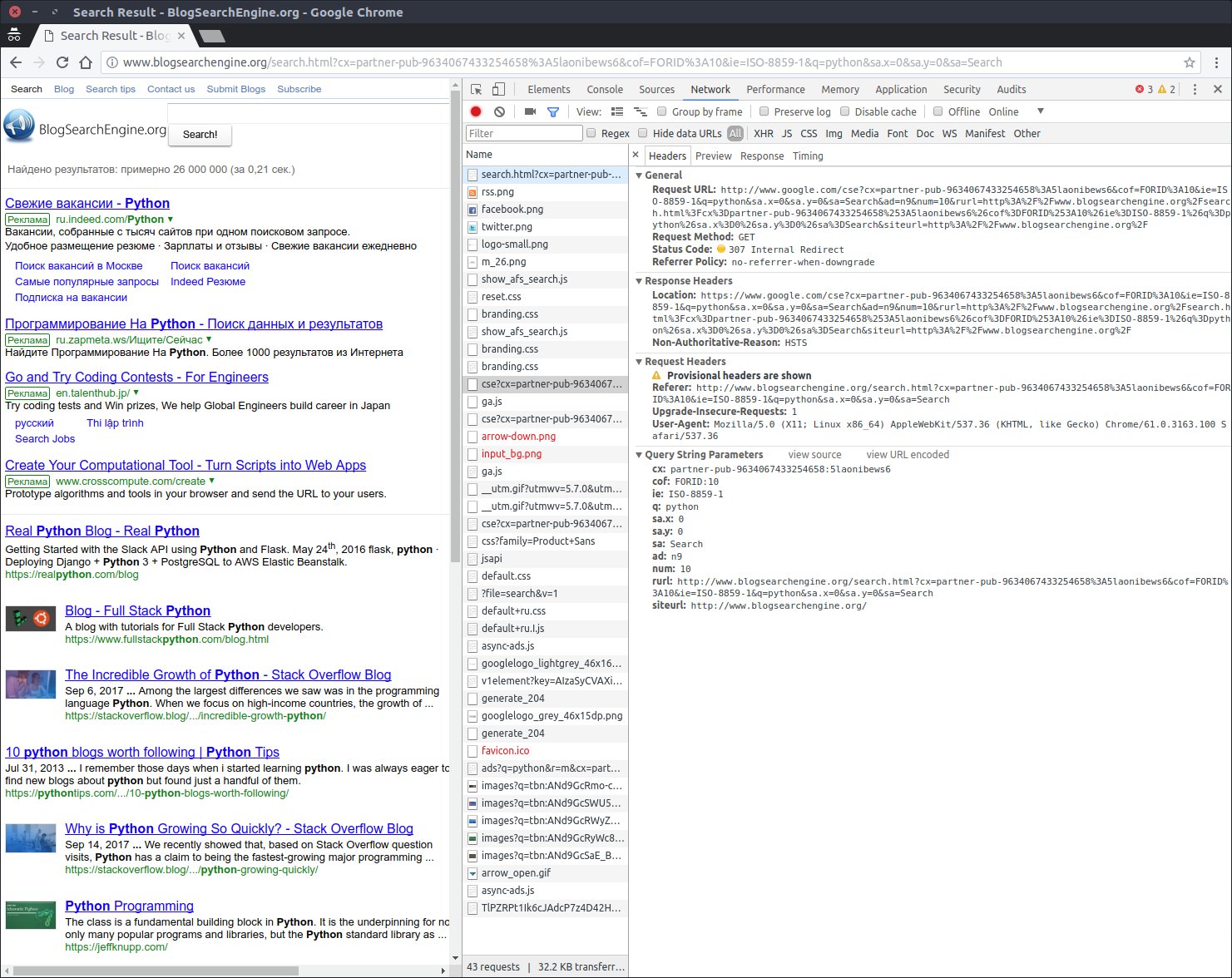Select the inspect element tool

476,89
